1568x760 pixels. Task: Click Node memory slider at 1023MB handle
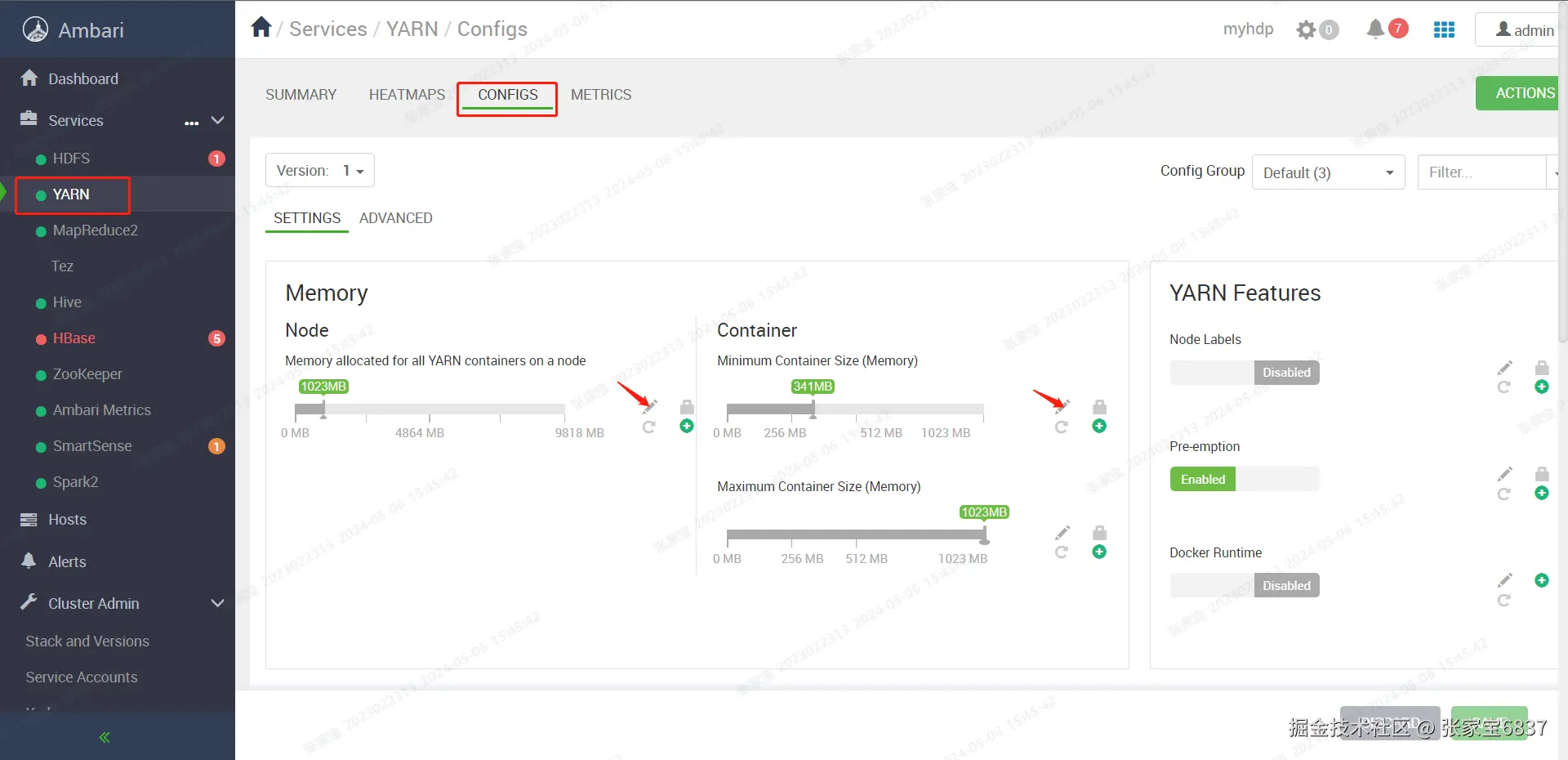coord(323,409)
